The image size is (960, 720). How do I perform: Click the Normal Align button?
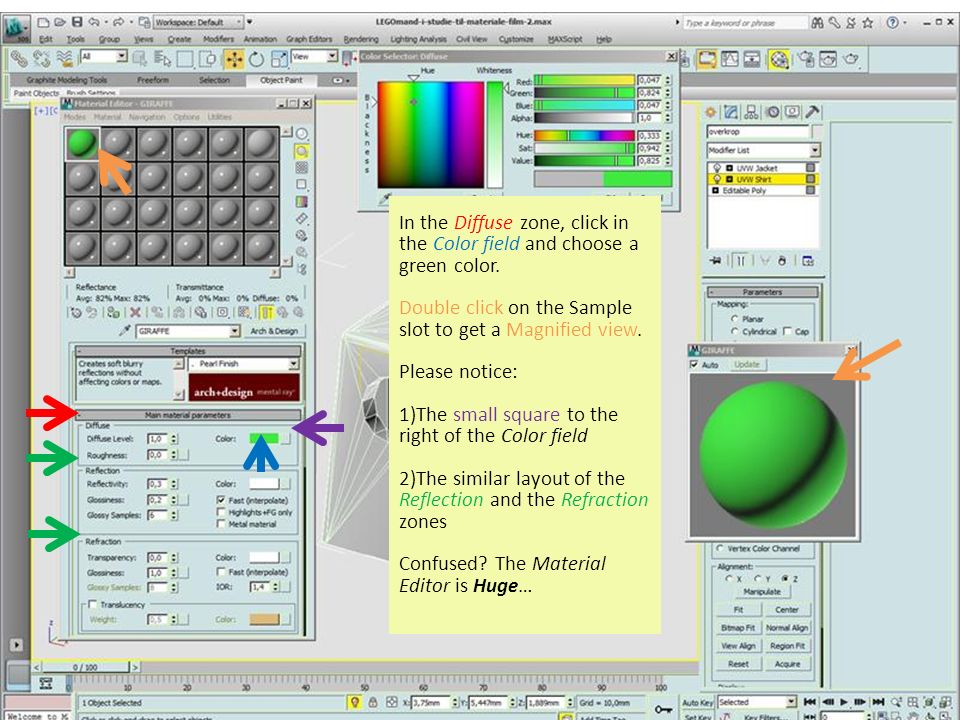(x=787, y=628)
